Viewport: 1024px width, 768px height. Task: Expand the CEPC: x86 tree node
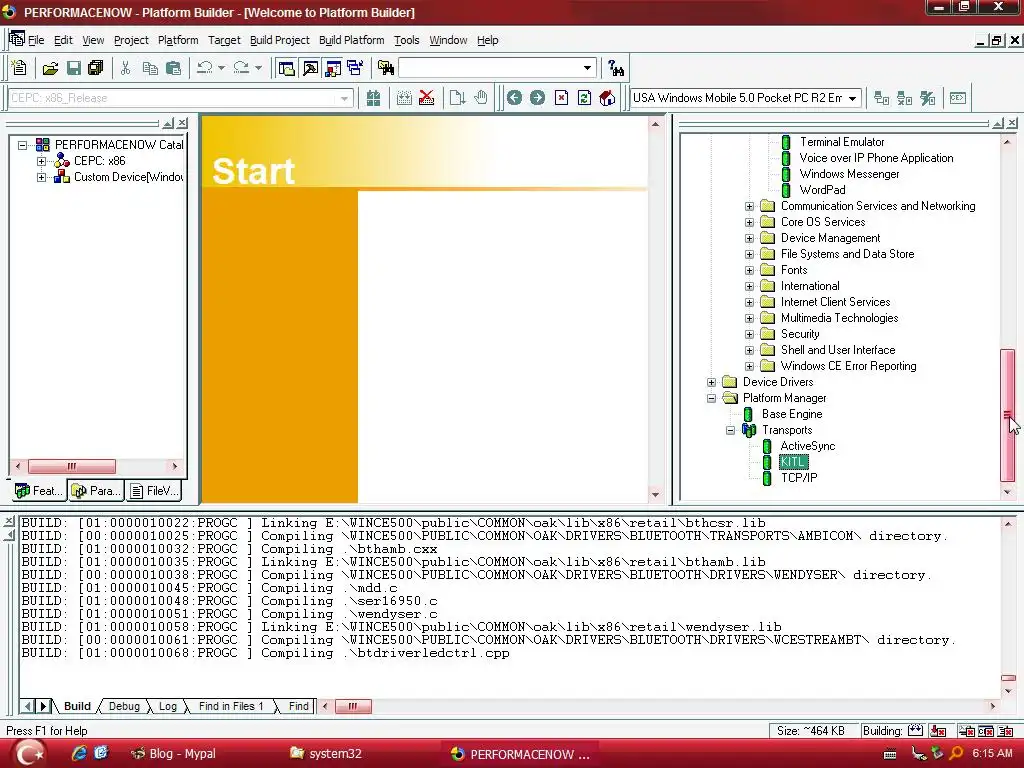41,161
